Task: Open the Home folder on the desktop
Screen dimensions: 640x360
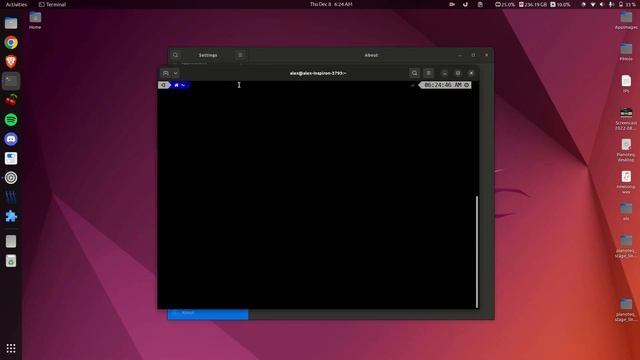Action: click(x=35, y=20)
